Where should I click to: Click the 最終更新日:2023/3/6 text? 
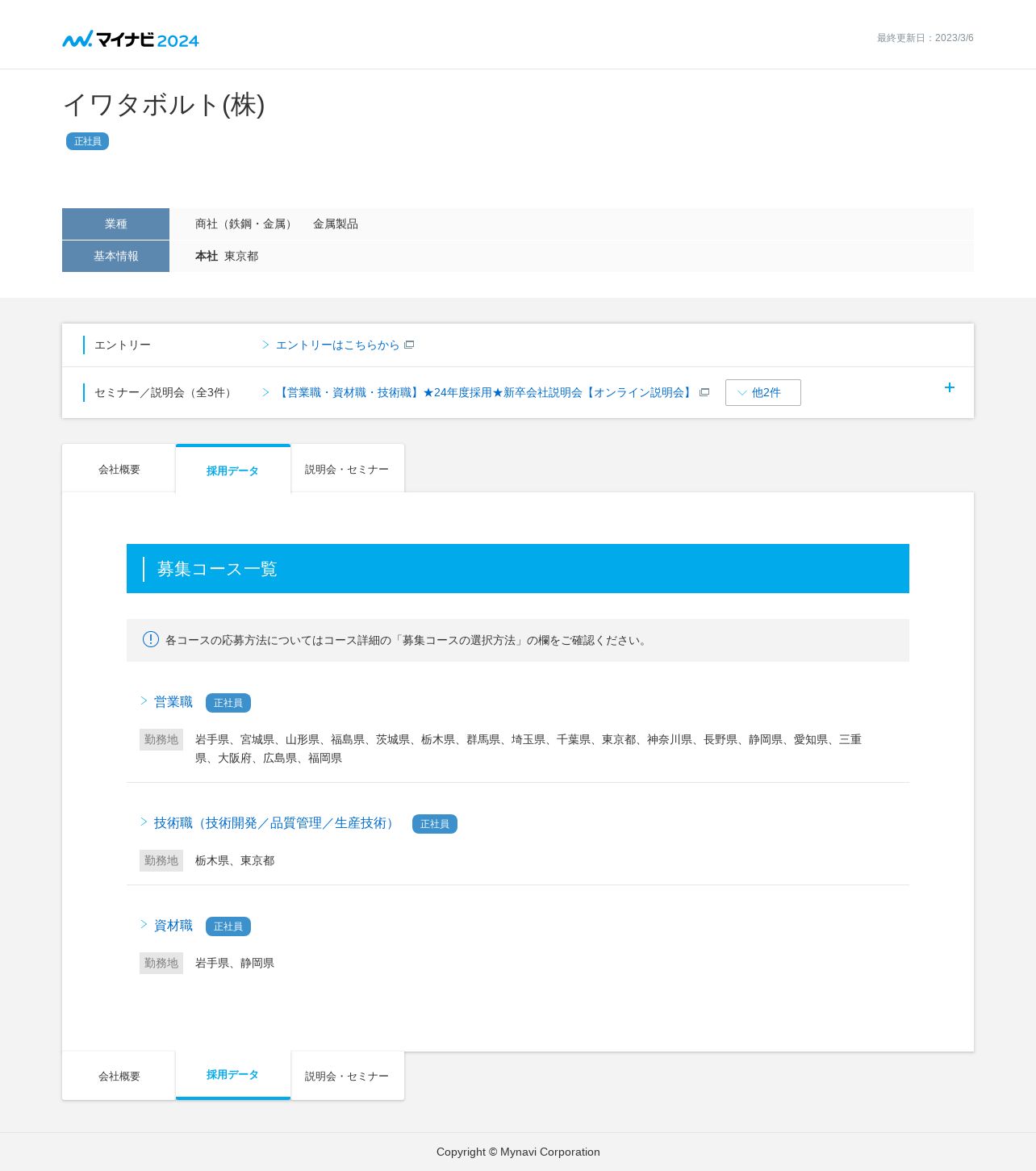925,38
